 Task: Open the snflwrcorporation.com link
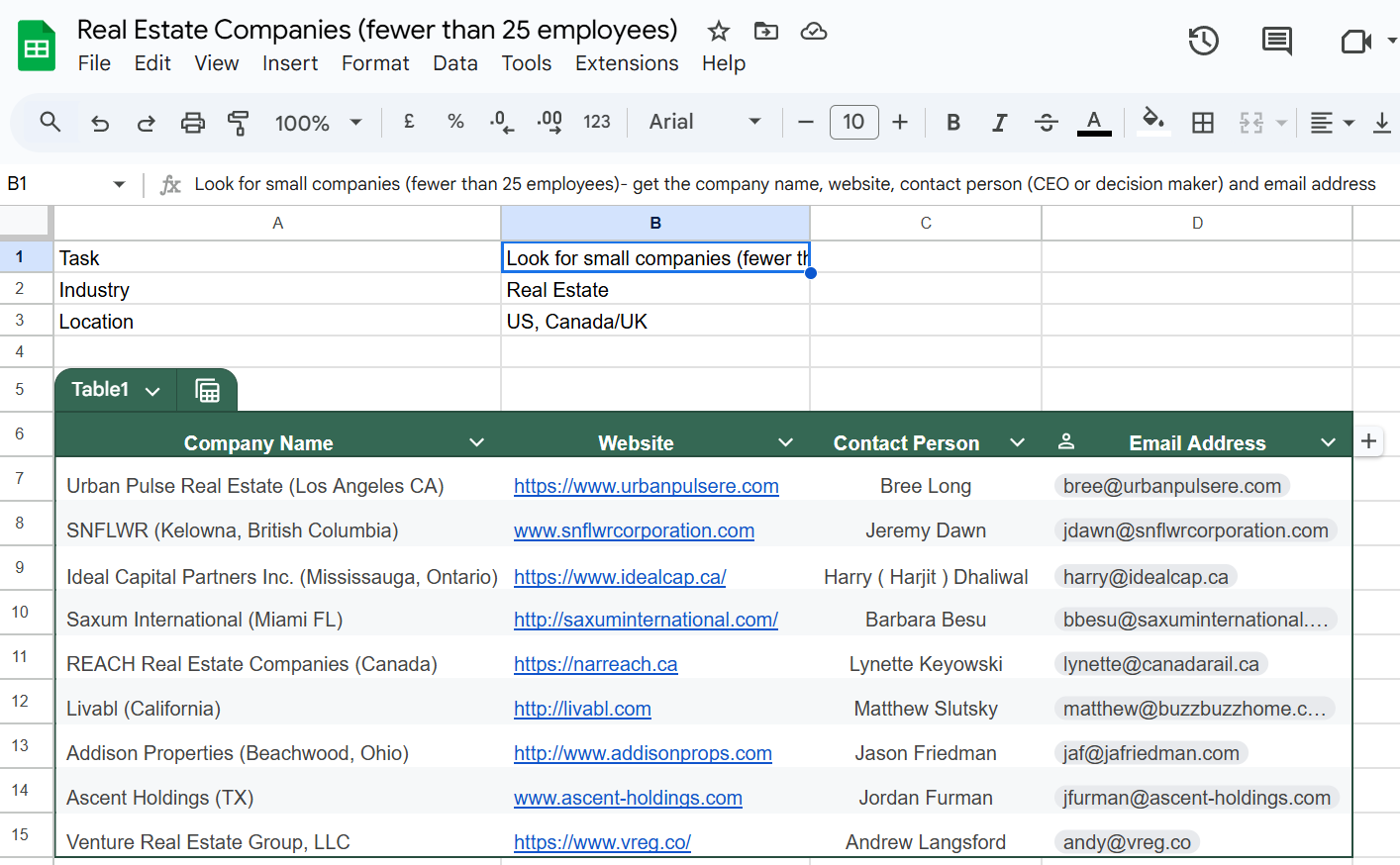coord(634,530)
